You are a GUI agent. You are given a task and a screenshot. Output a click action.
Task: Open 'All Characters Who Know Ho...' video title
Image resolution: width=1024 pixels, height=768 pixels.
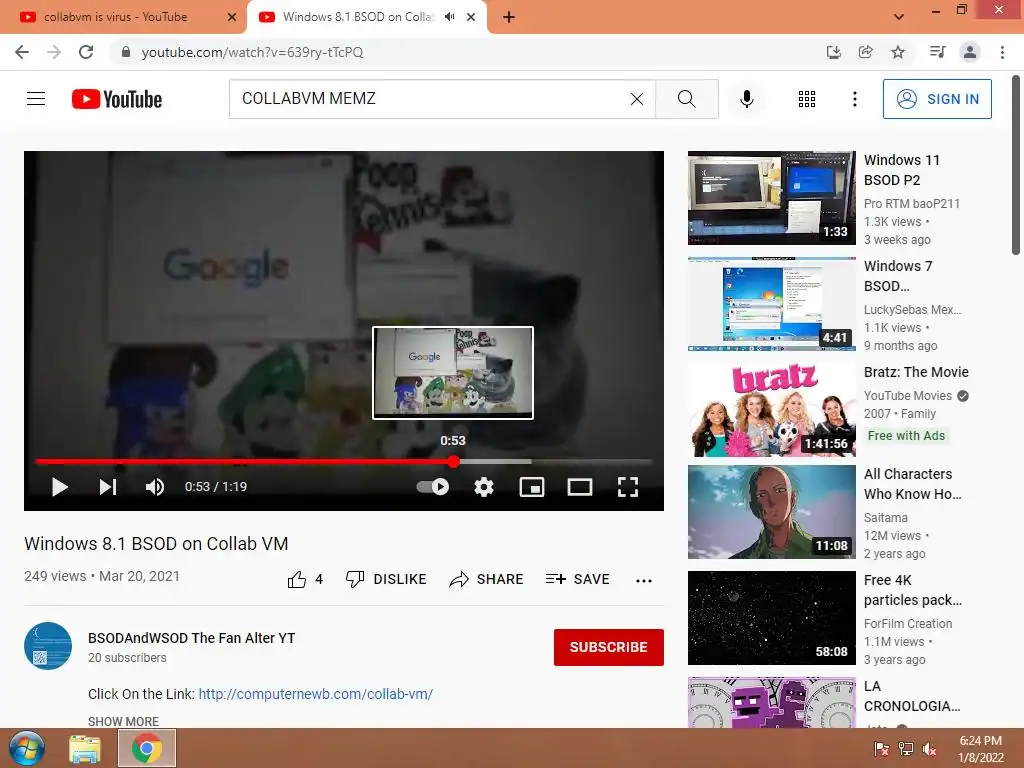coord(912,484)
